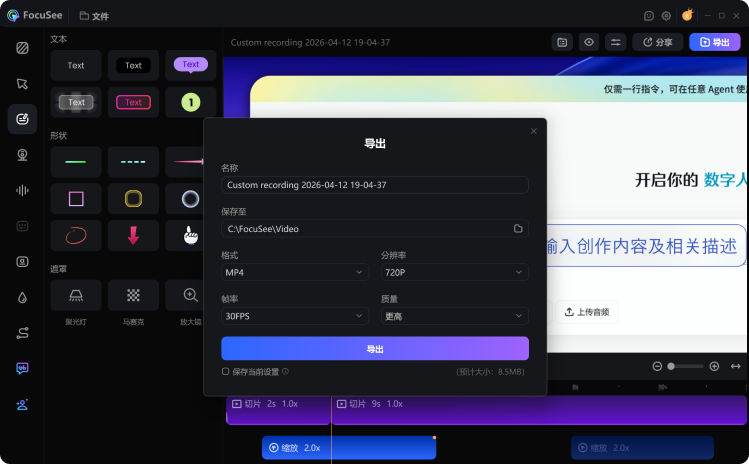Screen dimensions: 749x464
Task: Add the numbered circle marker
Action: click(191, 102)
